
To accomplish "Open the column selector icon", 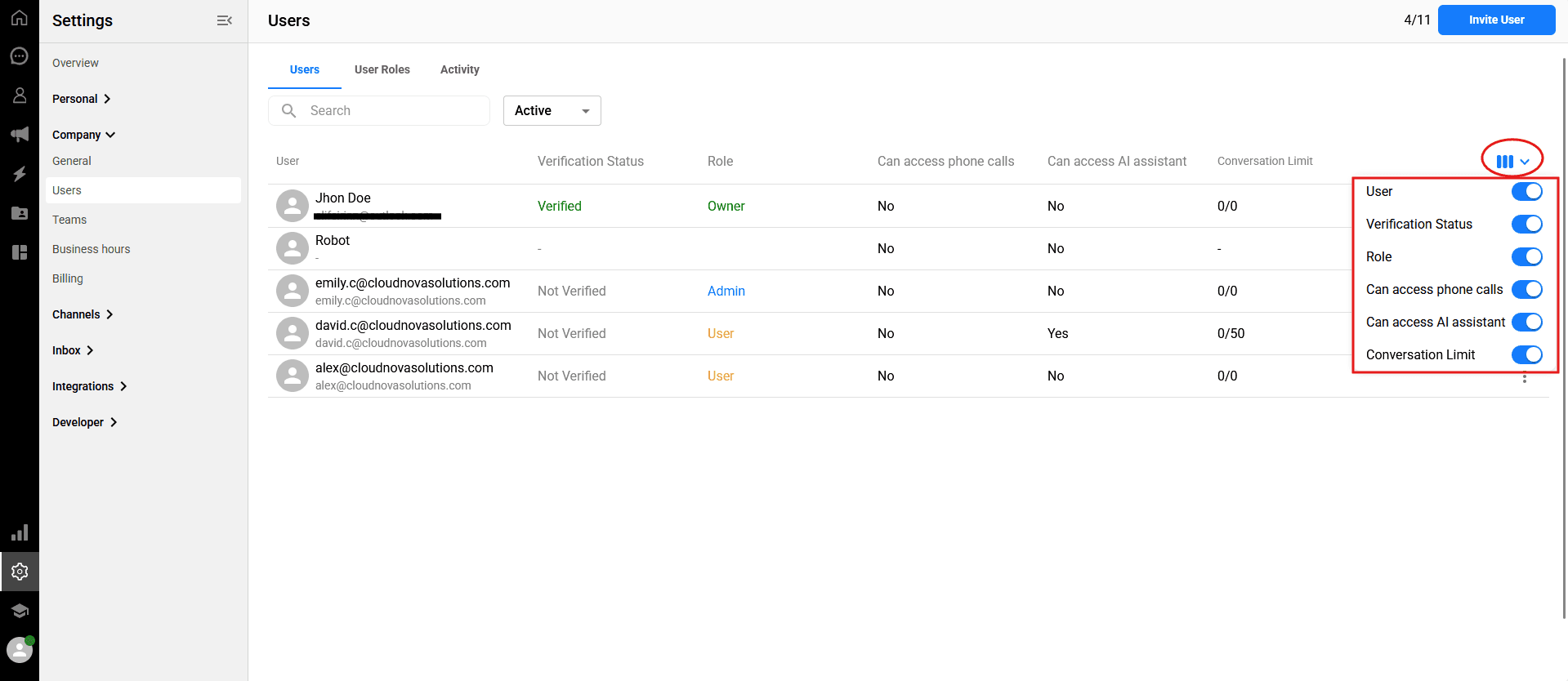I will point(1512,162).
